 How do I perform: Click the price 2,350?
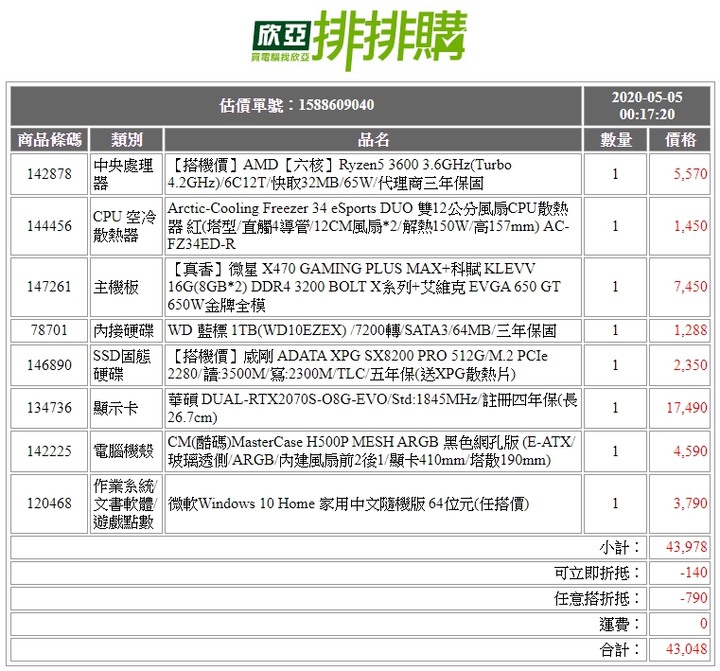click(x=690, y=365)
